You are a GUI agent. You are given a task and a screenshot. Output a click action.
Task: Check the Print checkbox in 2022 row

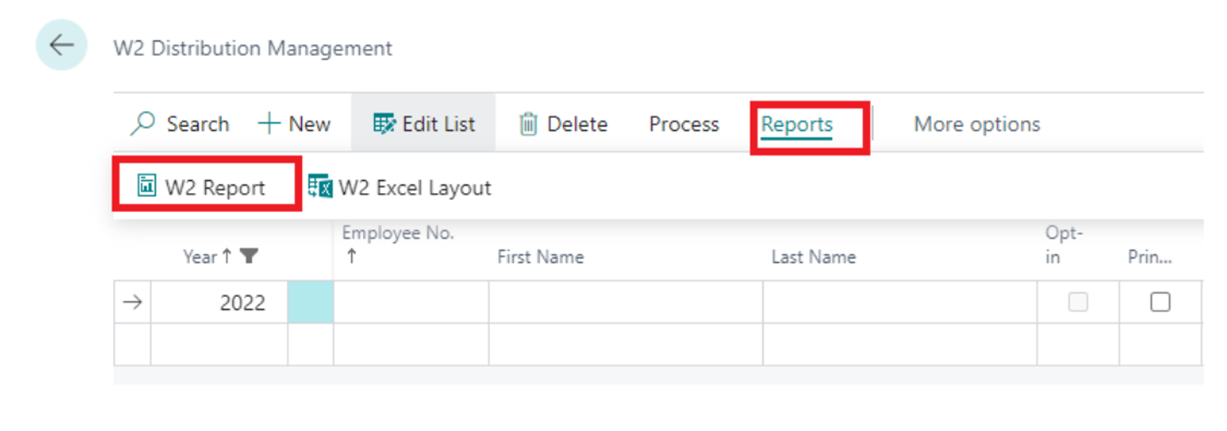coord(1160,302)
